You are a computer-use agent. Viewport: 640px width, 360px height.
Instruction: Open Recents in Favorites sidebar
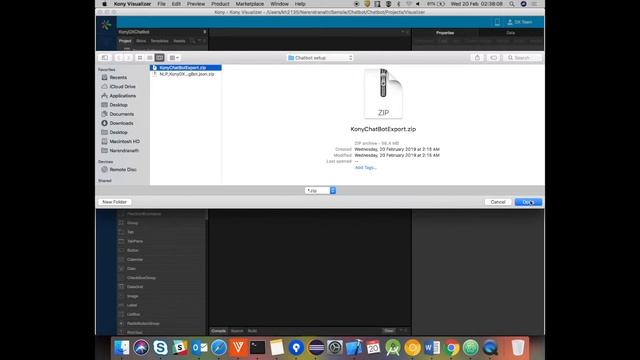pos(118,77)
